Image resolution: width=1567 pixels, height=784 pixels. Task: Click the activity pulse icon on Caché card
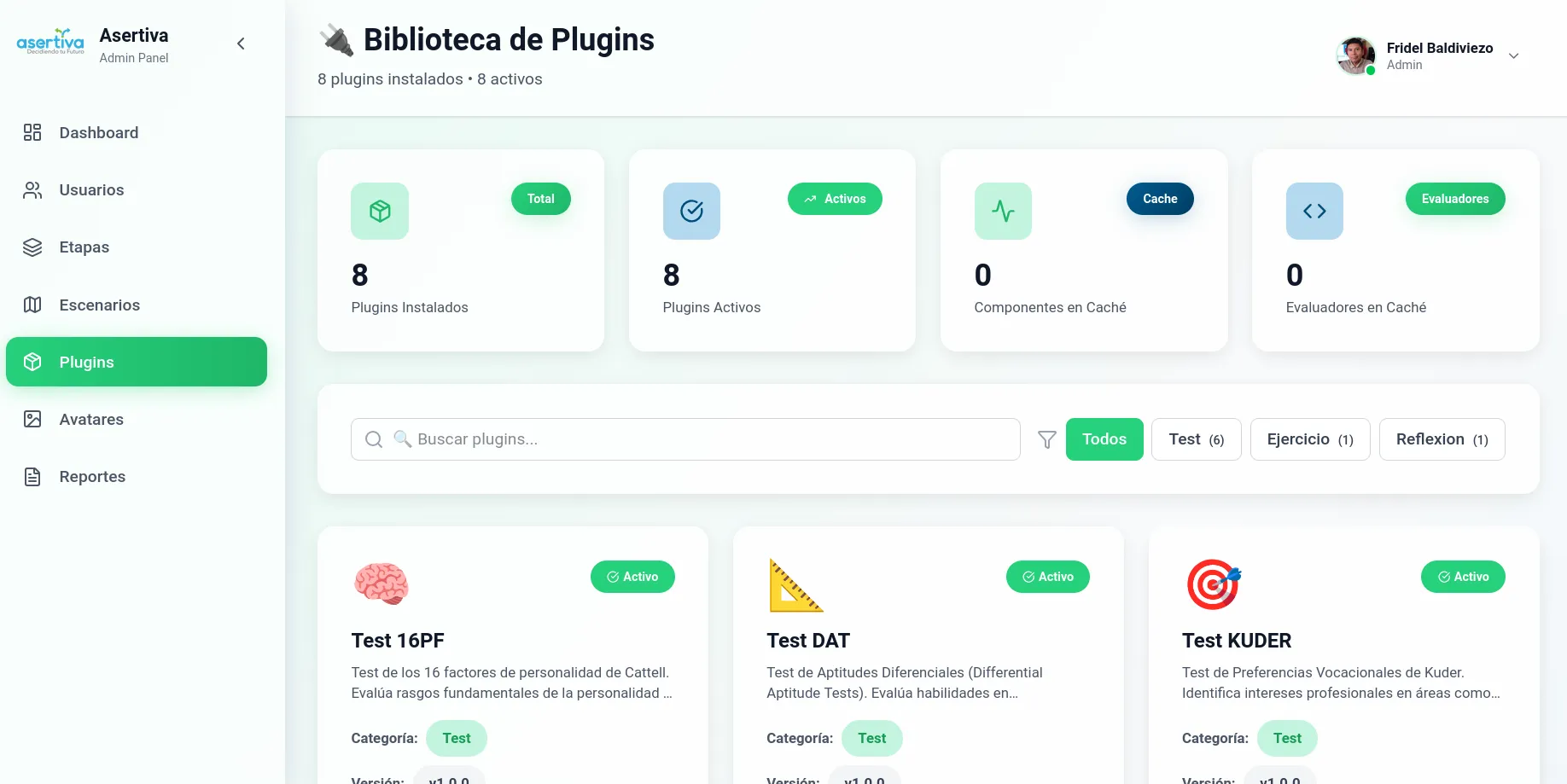(1003, 211)
